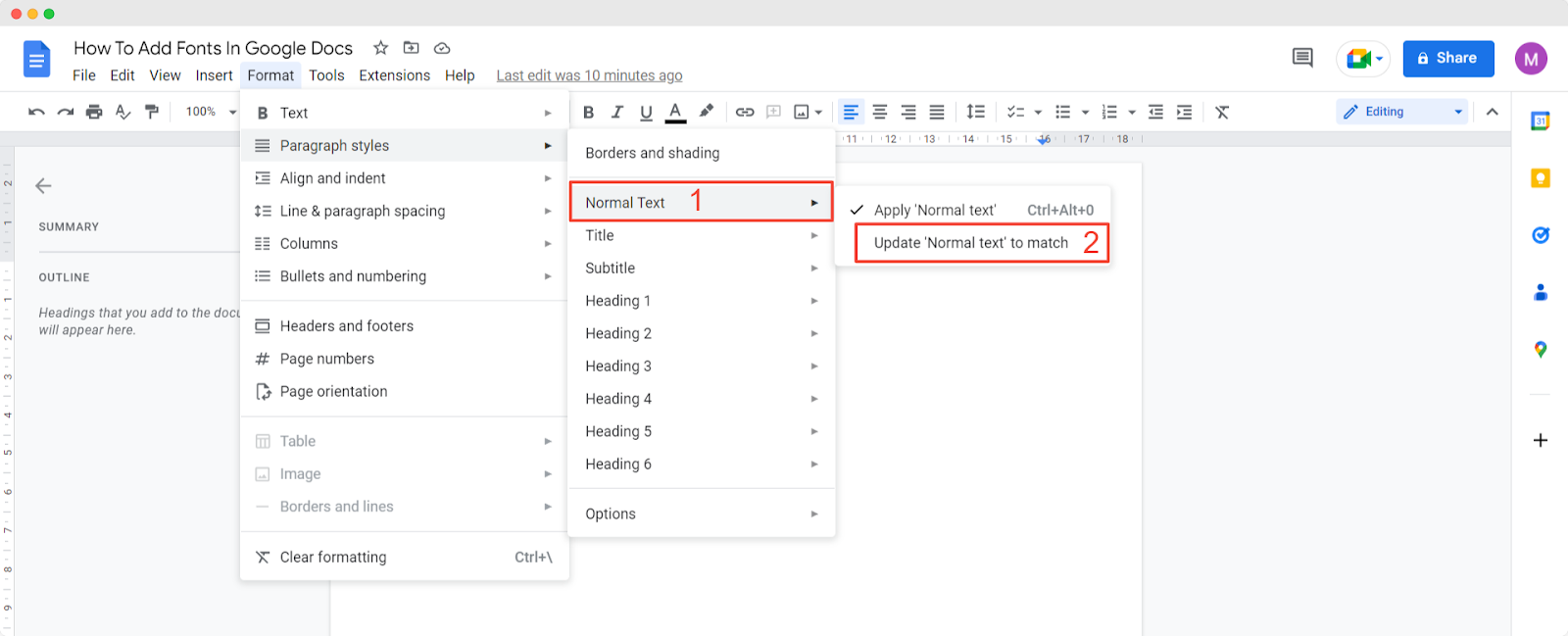Open the Tools menu
Viewport: 1568px width, 636px height.
(x=326, y=75)
